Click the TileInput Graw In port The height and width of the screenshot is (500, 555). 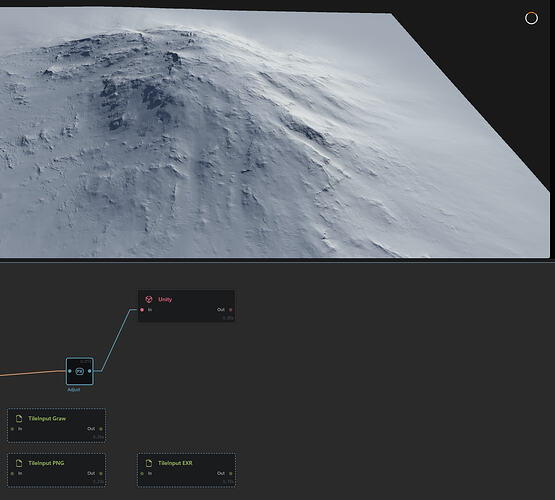point(12,429)
